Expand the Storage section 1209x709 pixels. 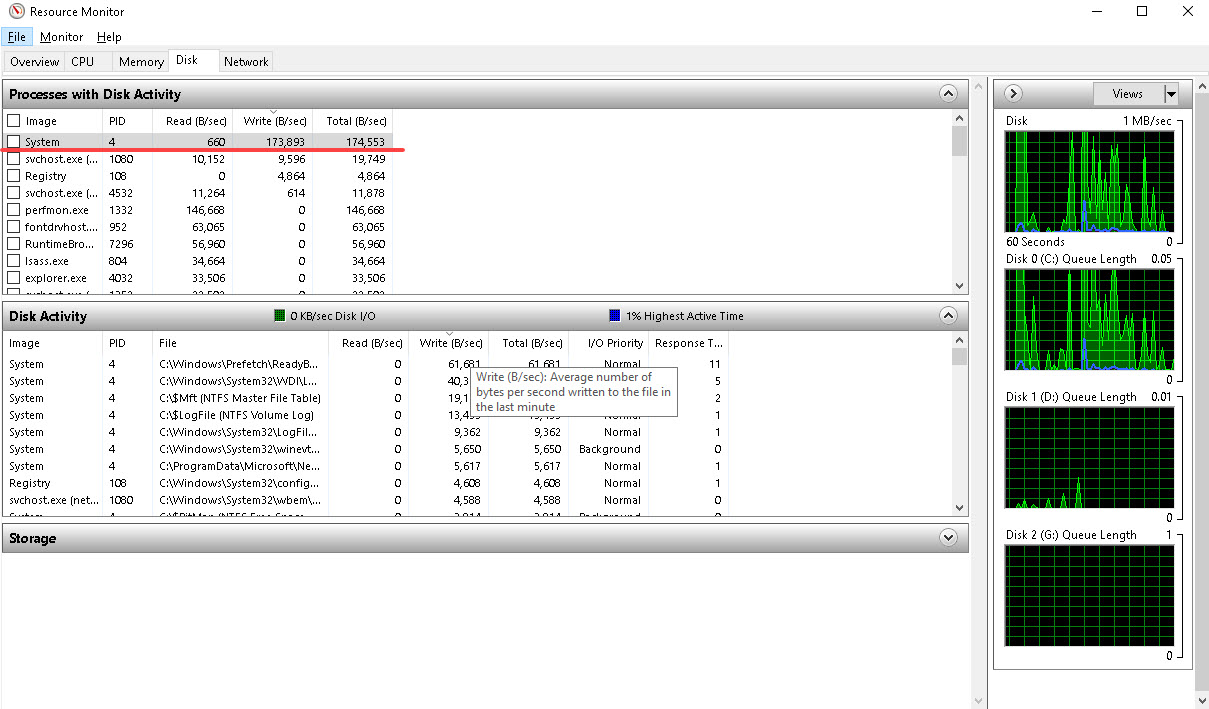(x=948, y=537)
